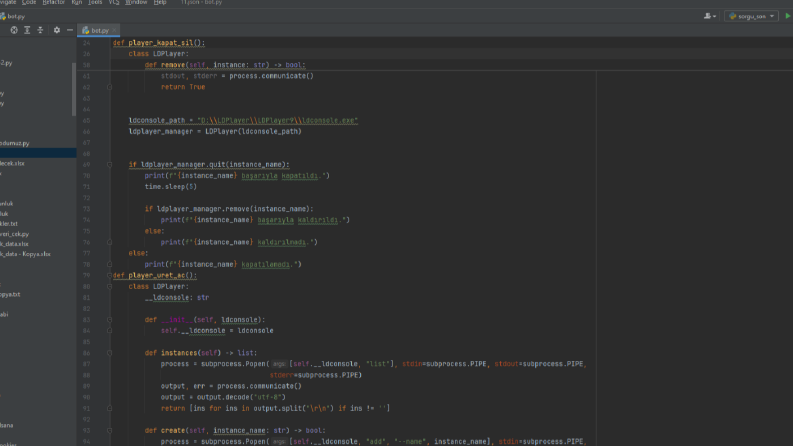Select 'k_data - Kopya.xlsx' in project tree
The width and height of the screenshot is (793, 446).
tap(25, 254)
